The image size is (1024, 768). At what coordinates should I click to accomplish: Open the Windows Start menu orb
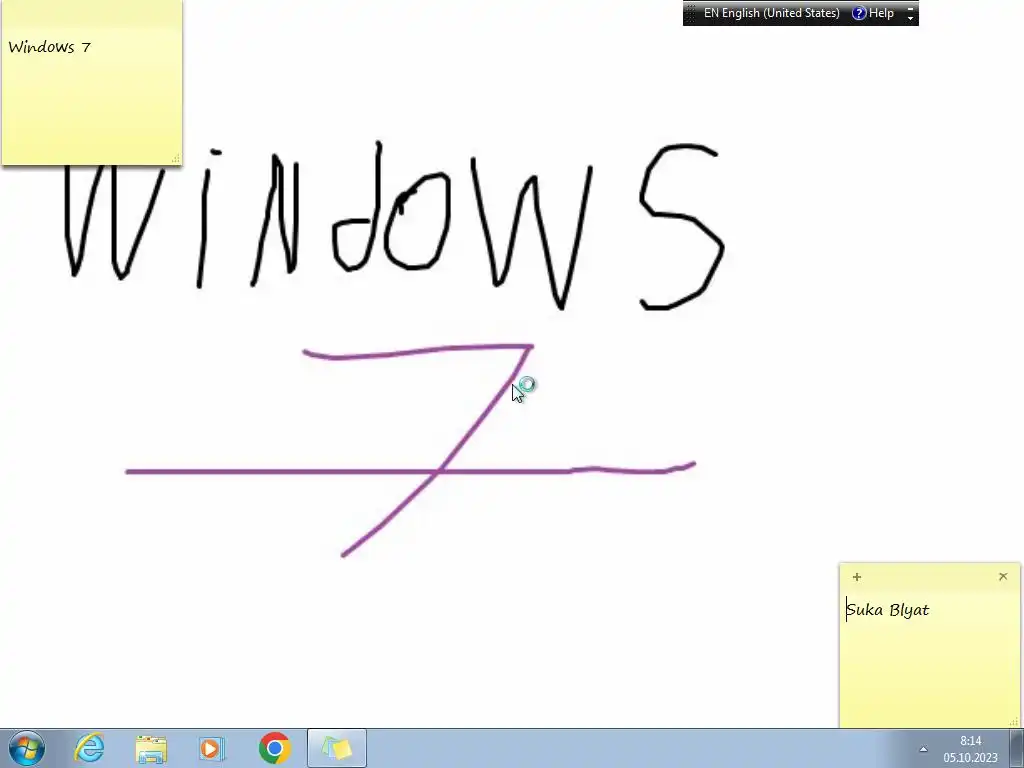pyautogui.click(x=27, y=748)
